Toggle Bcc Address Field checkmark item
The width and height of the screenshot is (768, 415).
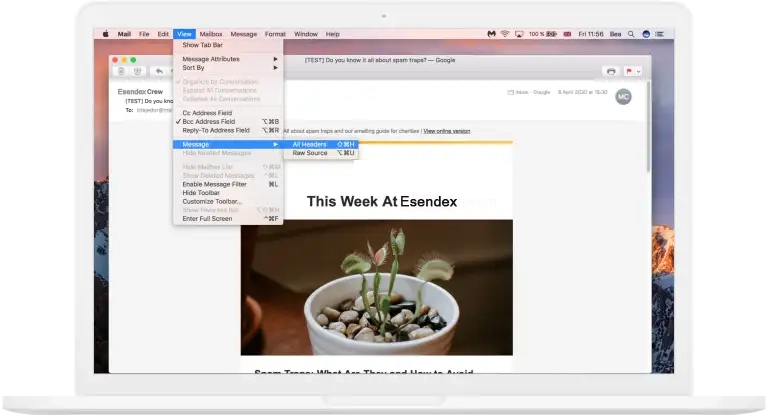(x=228, y=122)
